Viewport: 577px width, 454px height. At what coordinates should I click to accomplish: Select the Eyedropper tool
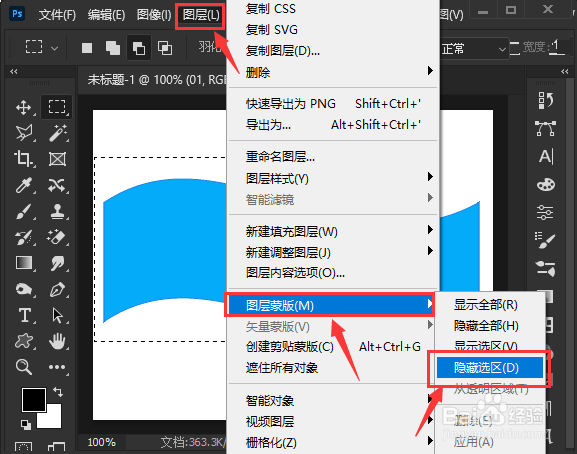[x=24, y=185]
